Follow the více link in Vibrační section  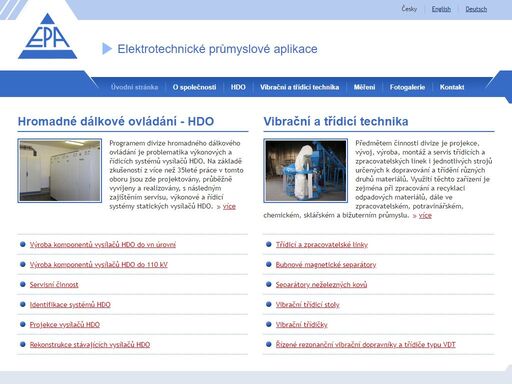click(x=425, y=215)
